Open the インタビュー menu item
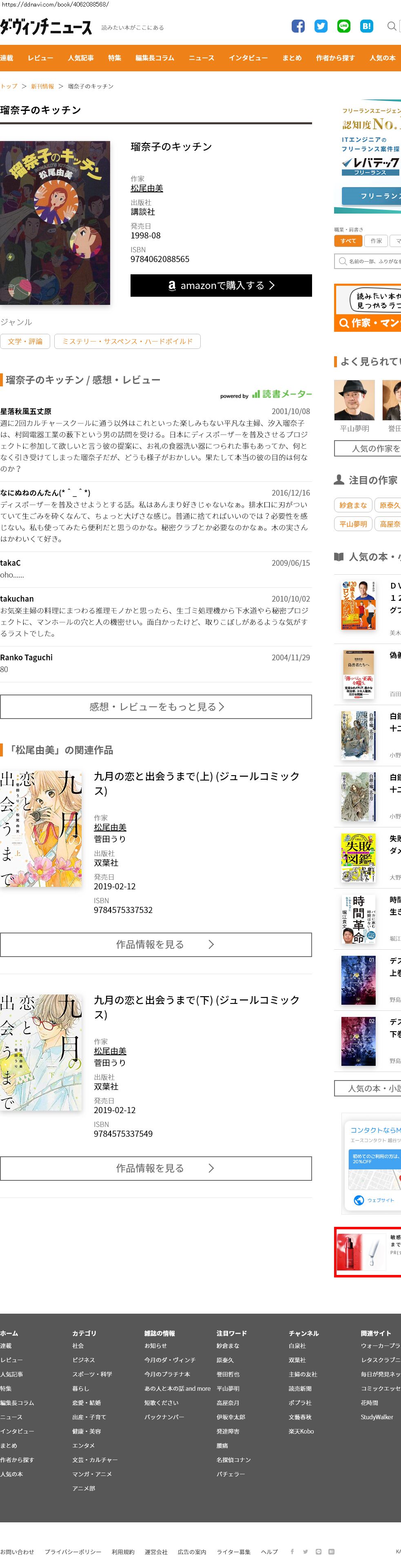This screenshot has height=1568, width=401. coord(248,58)
